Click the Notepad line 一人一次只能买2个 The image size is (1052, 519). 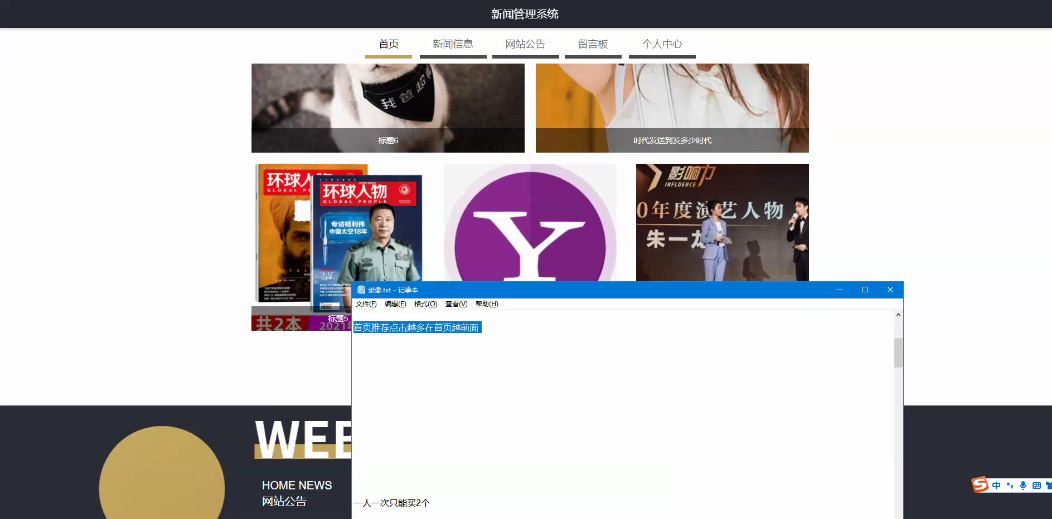(x=392, y=503)
